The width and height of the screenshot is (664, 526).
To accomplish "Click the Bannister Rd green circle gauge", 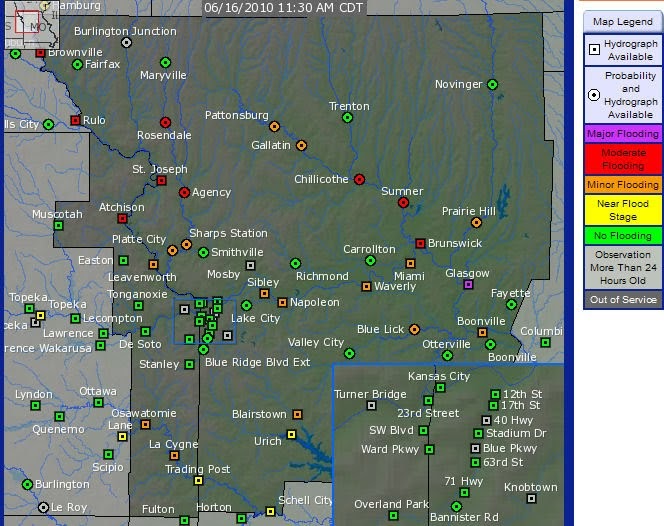I will pos(456,506).
